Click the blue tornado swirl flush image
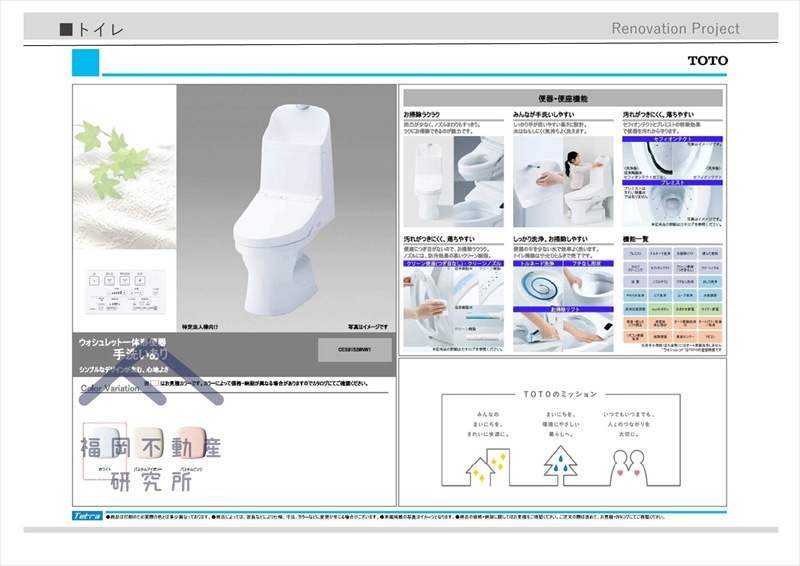Viewport: 800px width, 566px height. (x=538, y=287)
